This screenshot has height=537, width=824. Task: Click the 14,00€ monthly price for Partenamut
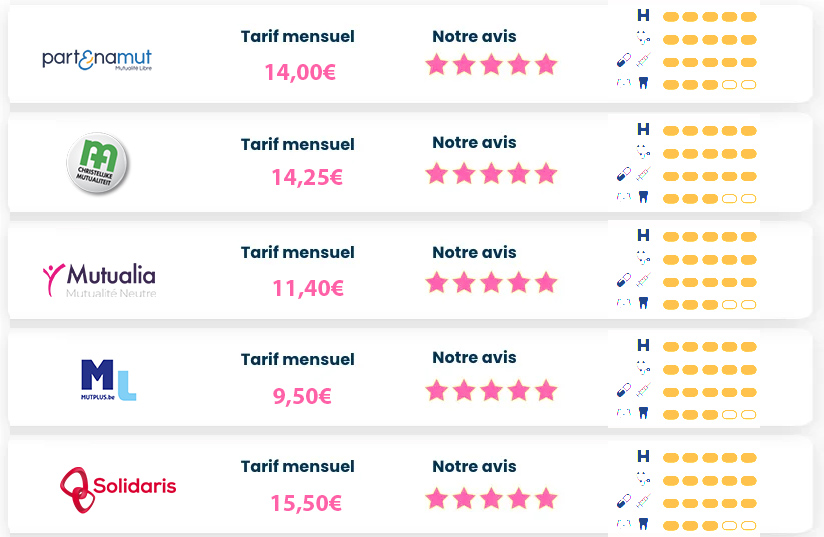tap(300, 73)
